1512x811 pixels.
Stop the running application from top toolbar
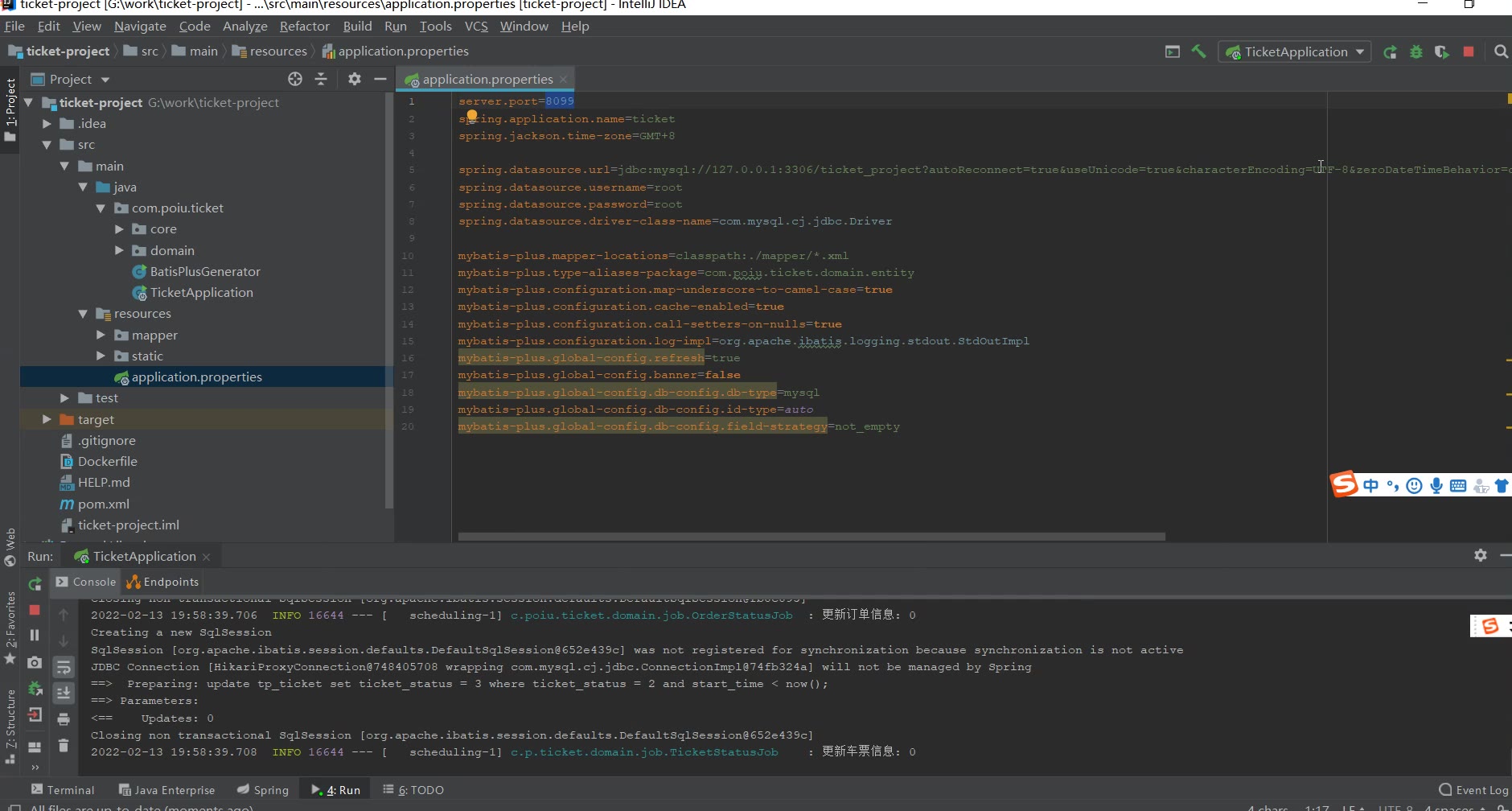pos(1469,51)
